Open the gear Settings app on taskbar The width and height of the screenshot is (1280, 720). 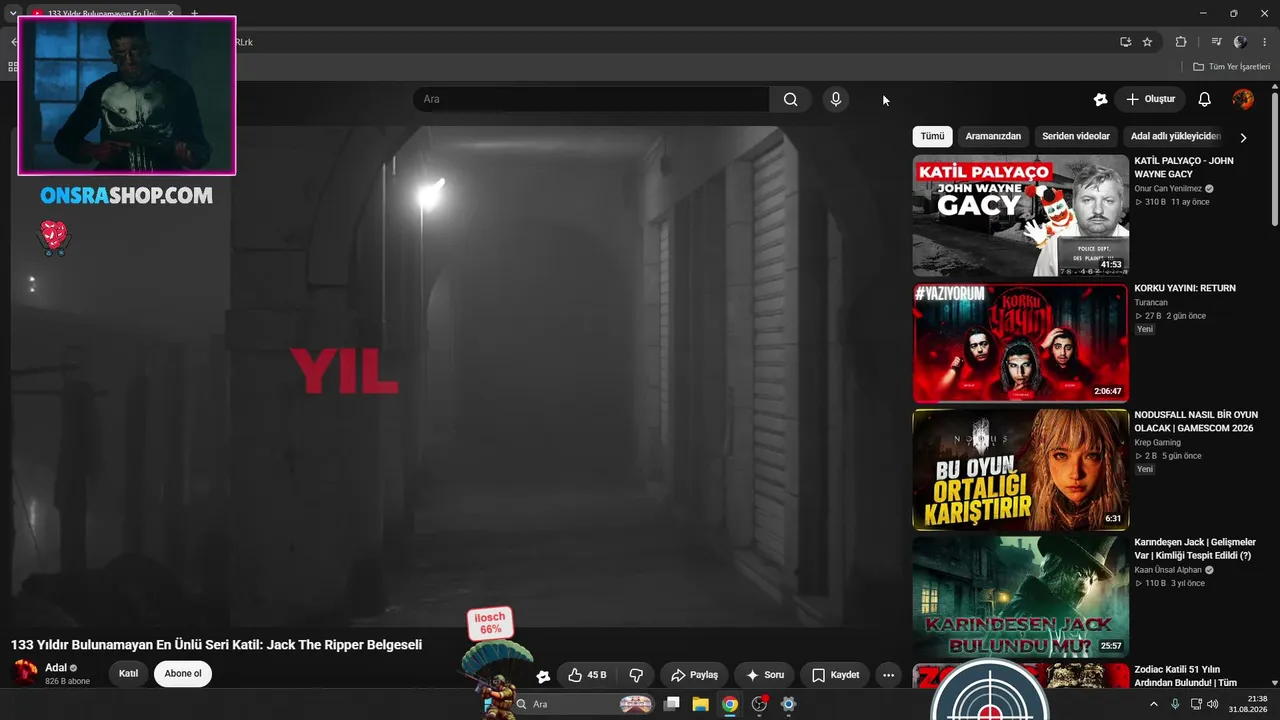[x=788, y=704]
